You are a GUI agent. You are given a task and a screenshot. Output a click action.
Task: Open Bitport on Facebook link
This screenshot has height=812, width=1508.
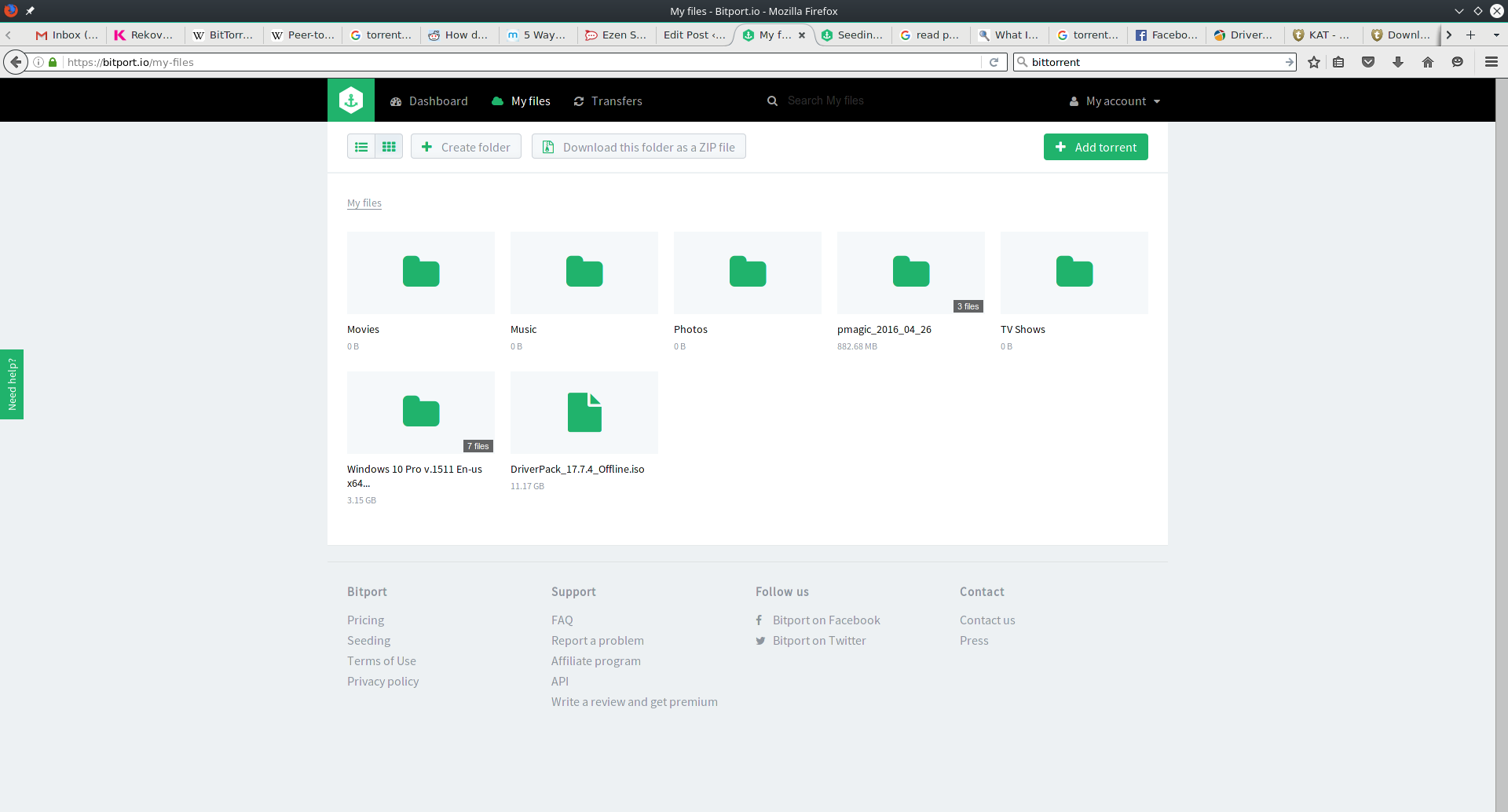click(825, 620)
